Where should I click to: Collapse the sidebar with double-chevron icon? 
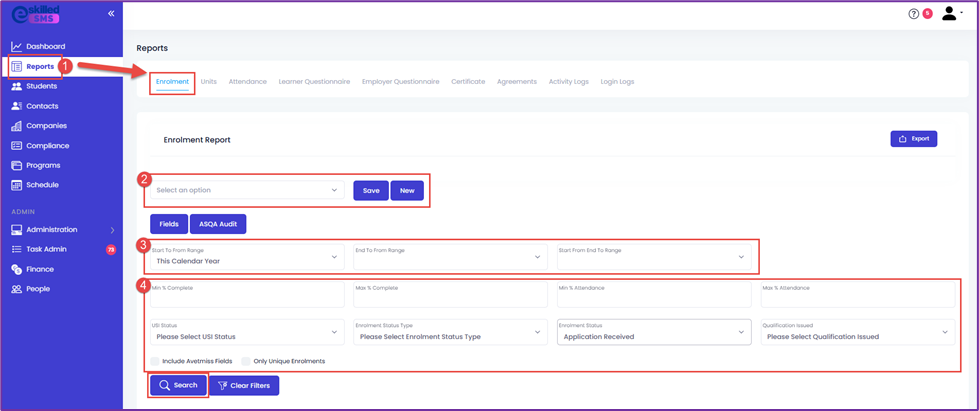111,13
